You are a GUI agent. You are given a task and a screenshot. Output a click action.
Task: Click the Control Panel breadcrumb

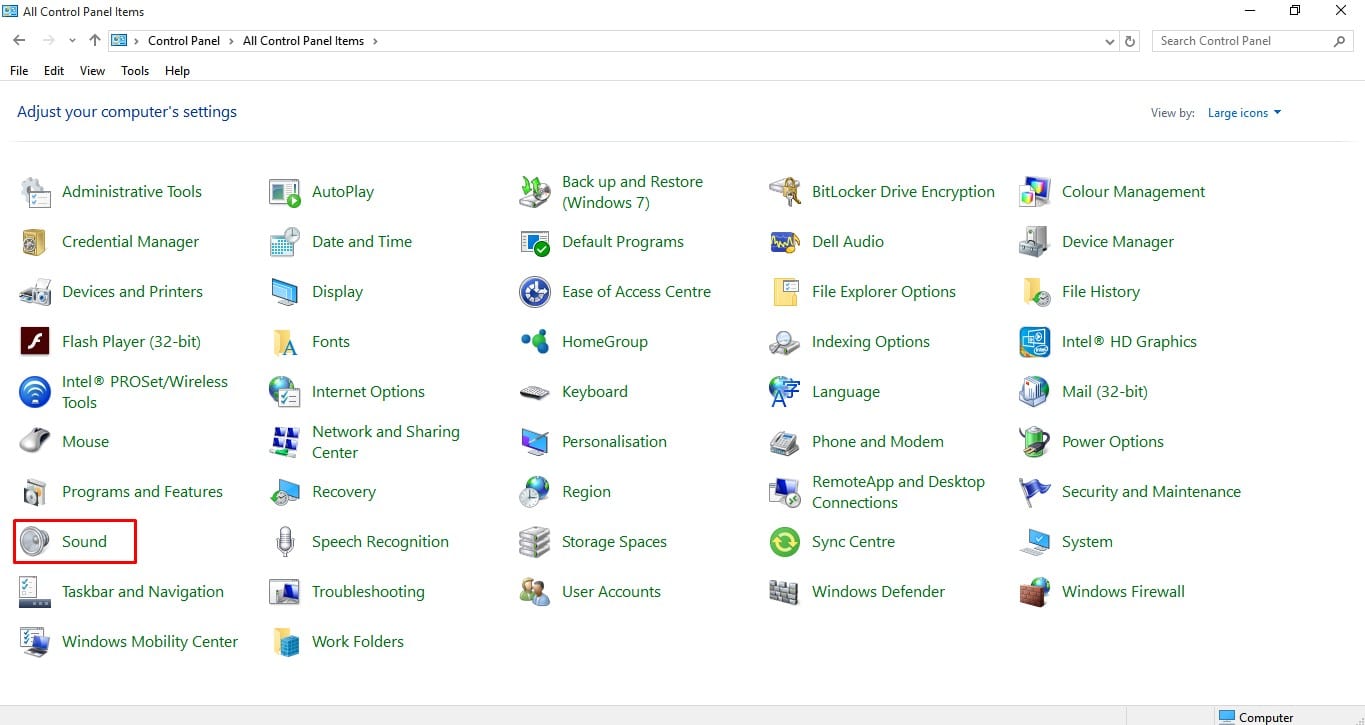(x=184, y=41)
